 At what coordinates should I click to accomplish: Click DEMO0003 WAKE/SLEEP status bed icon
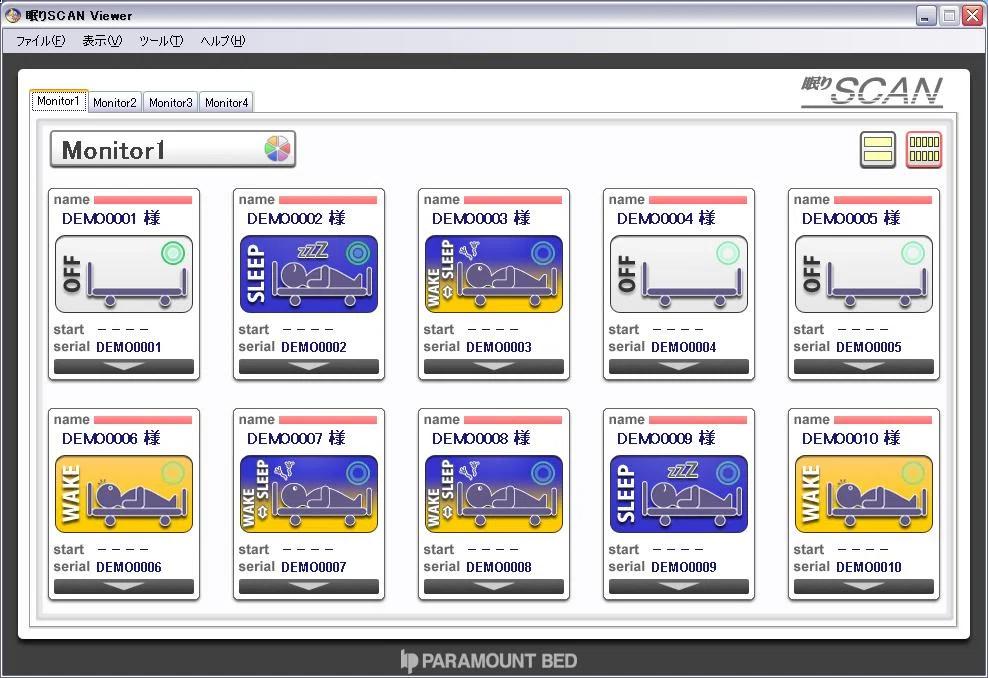[x=494, y=274]
